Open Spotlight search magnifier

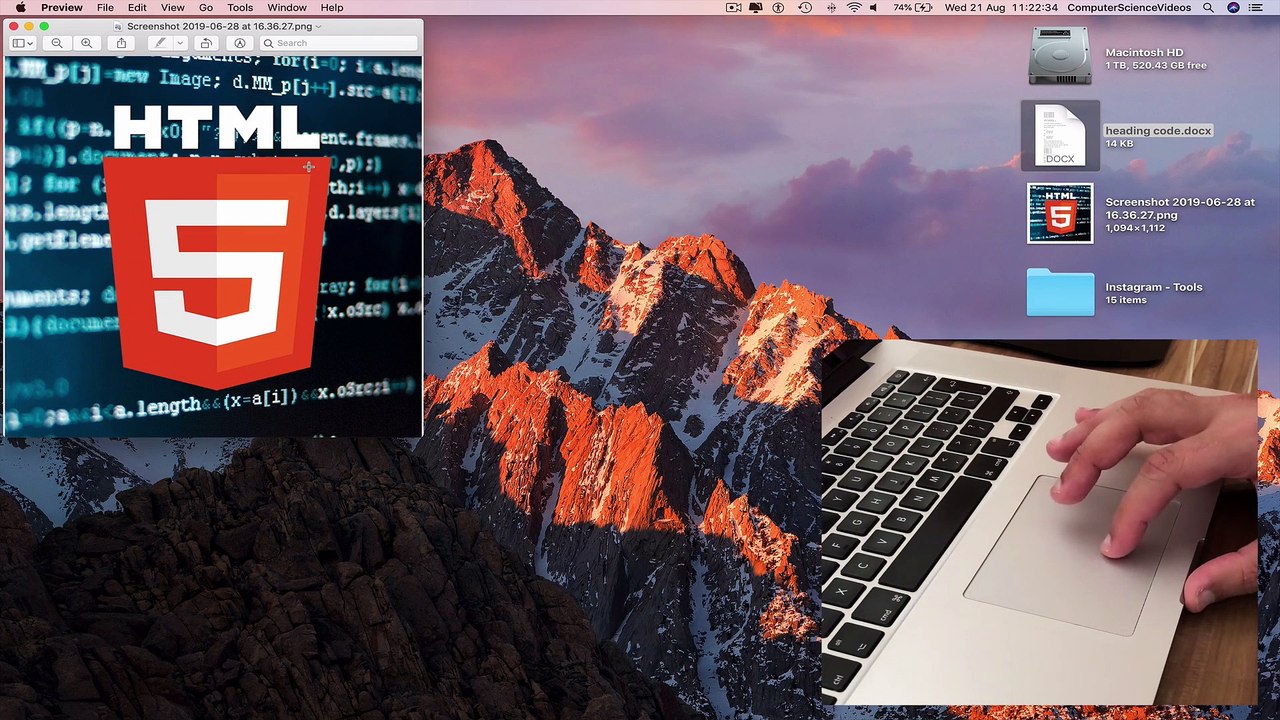coord(1209,8)
